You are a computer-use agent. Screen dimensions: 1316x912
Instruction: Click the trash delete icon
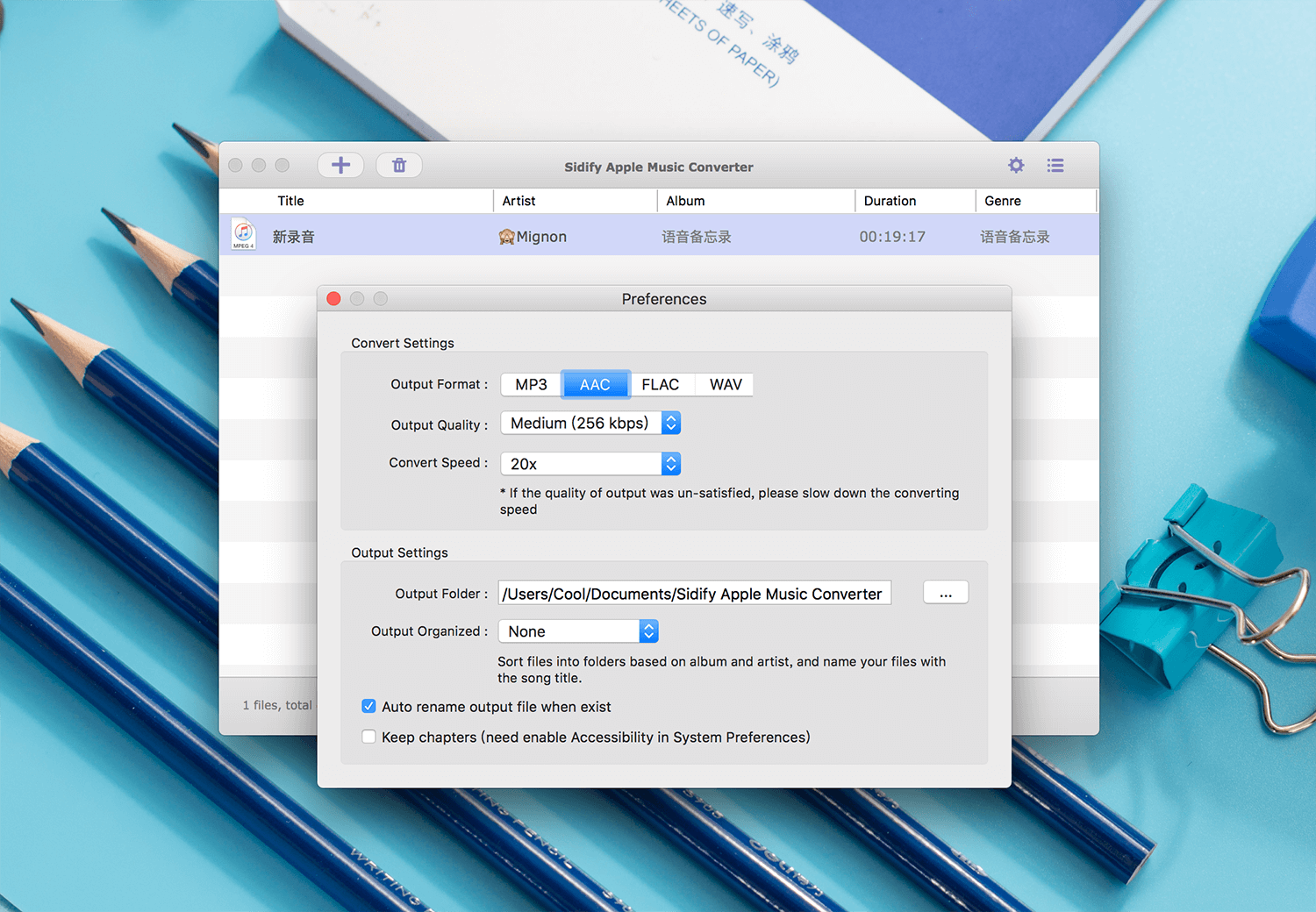pos(399,165)
